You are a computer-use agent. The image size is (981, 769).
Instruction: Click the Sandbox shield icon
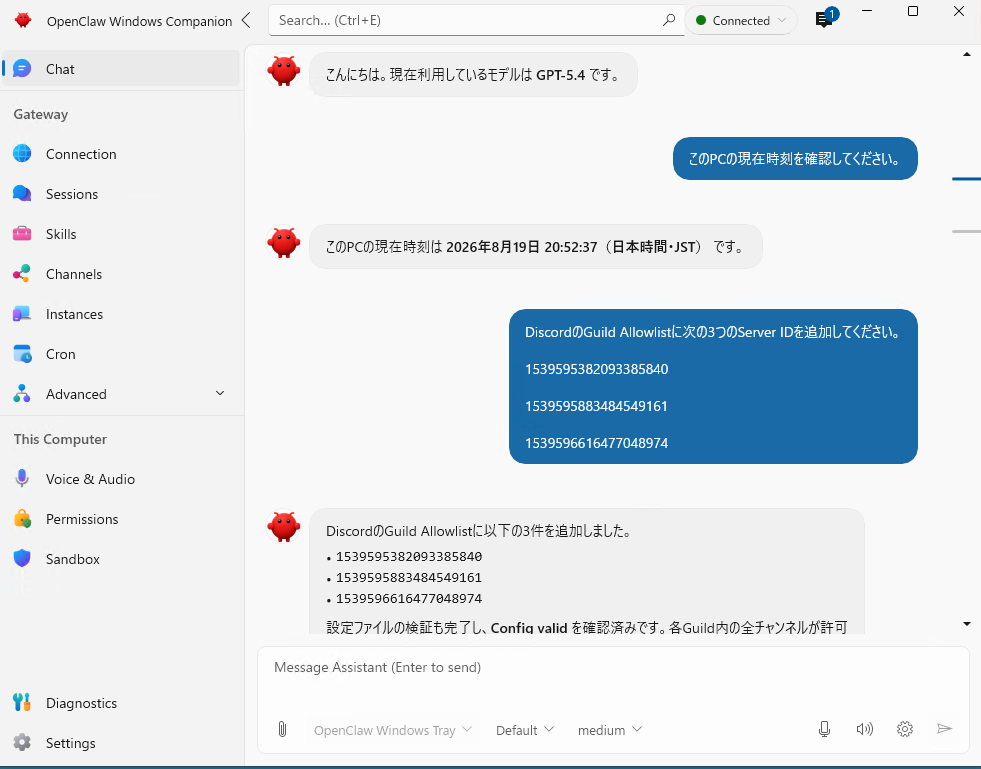point(22,559)
